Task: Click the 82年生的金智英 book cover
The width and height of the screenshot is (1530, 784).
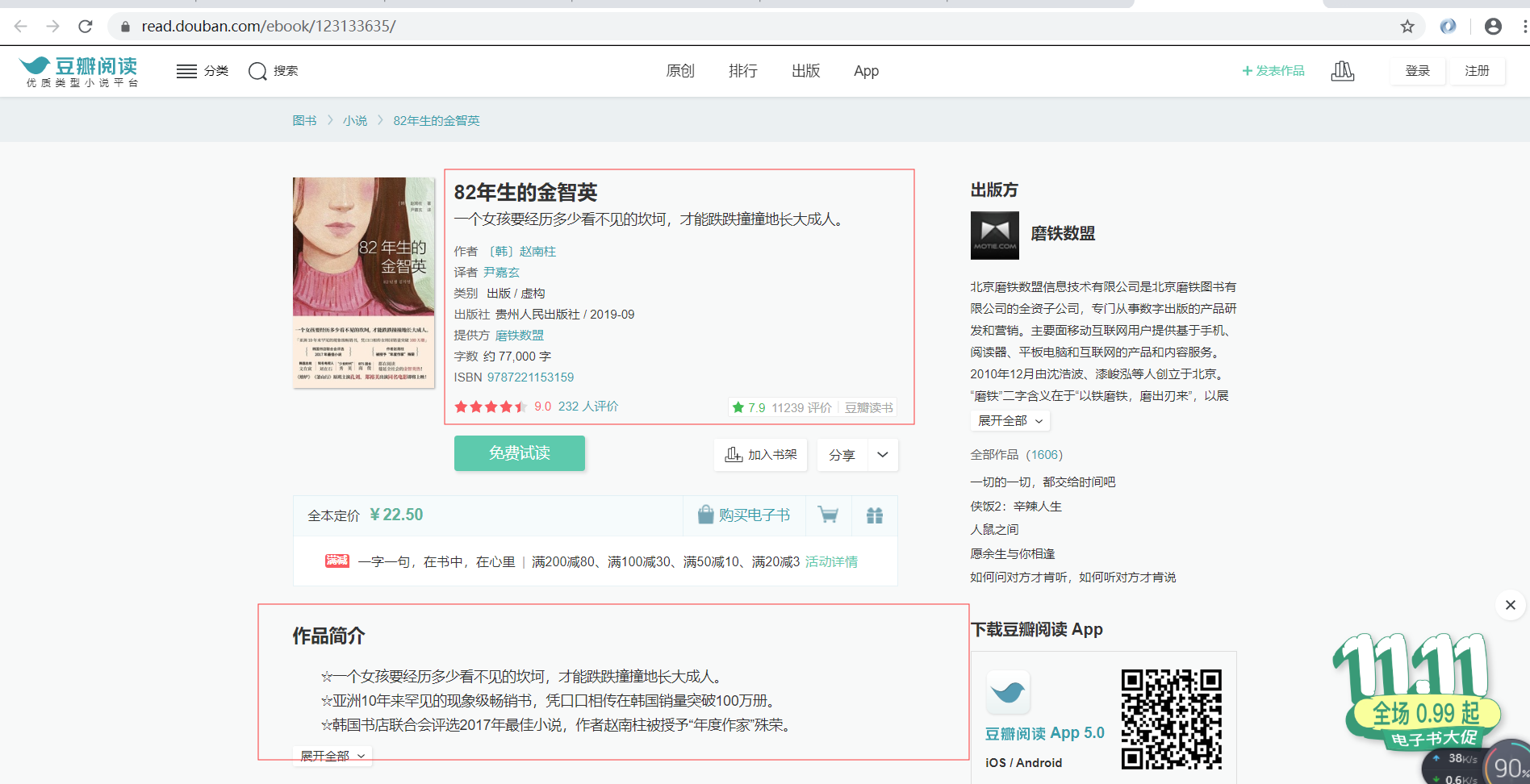Action: pyautogui.click(x=363, y=282)
